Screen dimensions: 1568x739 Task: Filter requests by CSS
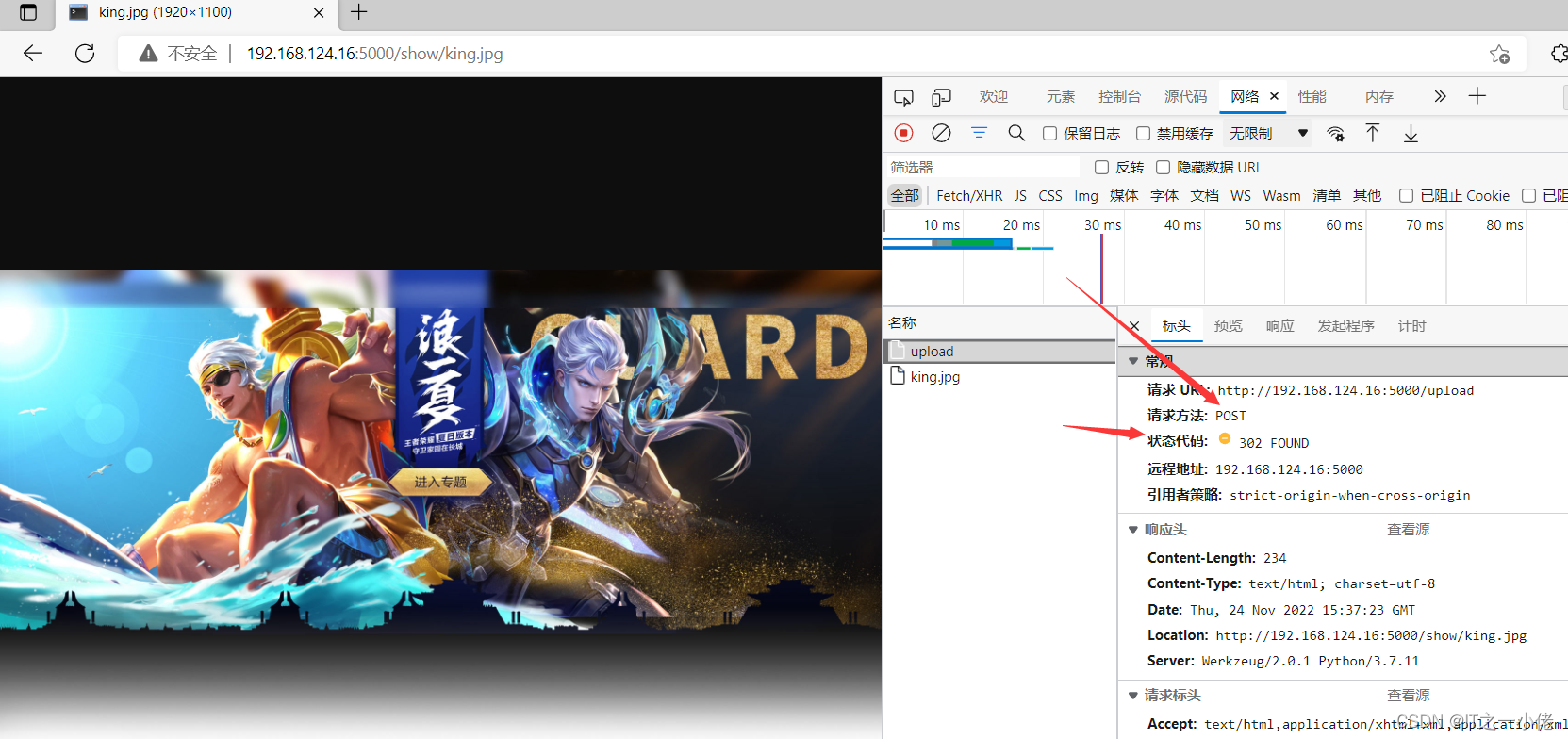point(1050,196)
